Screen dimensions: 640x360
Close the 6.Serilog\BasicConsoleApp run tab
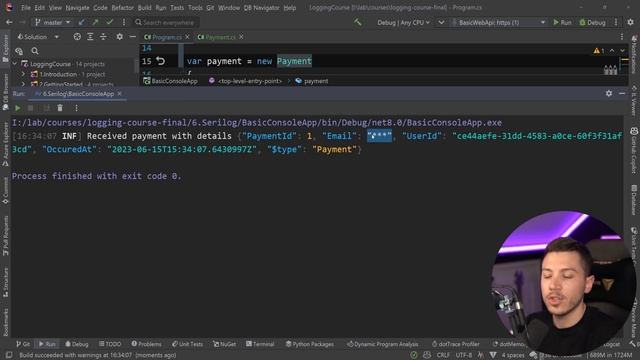tap(120, 94)
